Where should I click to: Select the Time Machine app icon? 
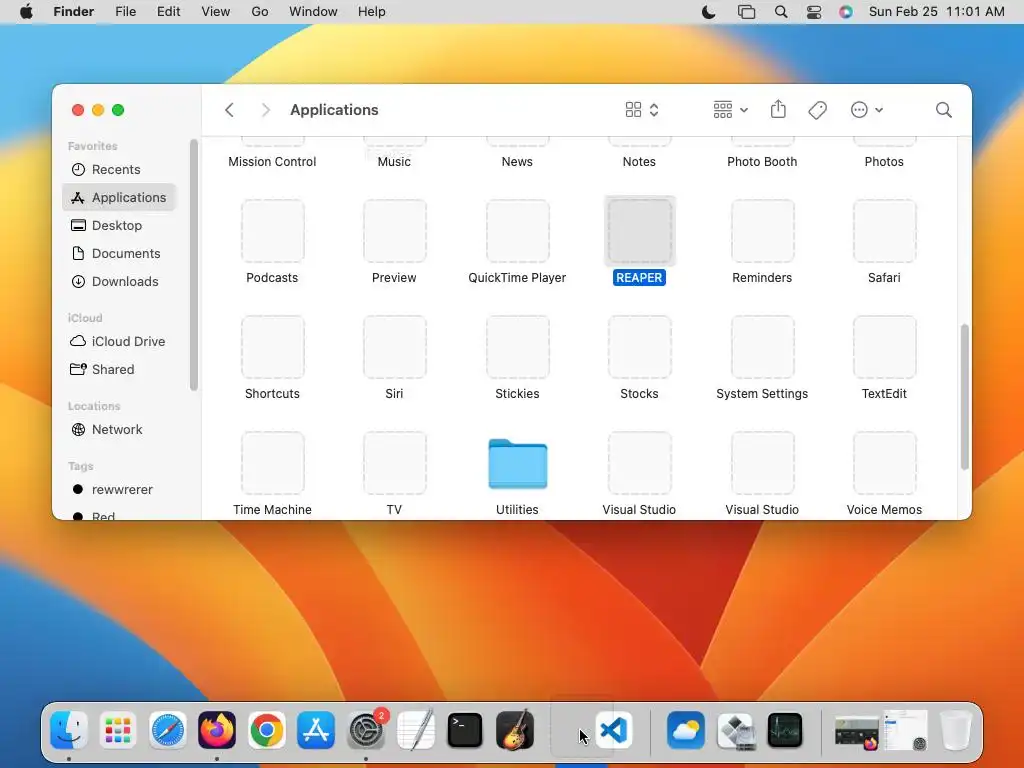272,463
